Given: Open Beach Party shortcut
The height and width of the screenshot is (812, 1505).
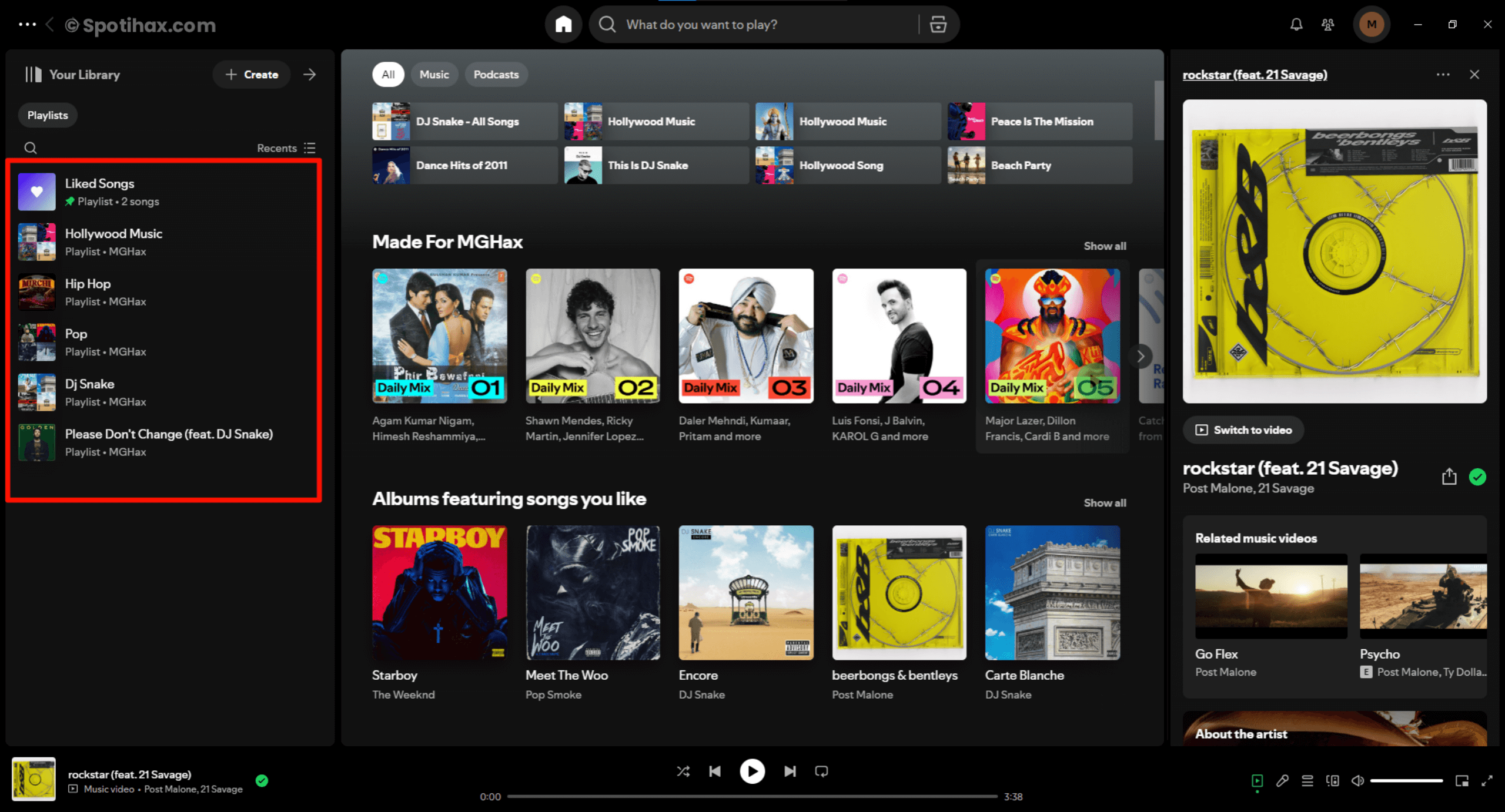Looking at the screenshot, I should point(1039,165).
